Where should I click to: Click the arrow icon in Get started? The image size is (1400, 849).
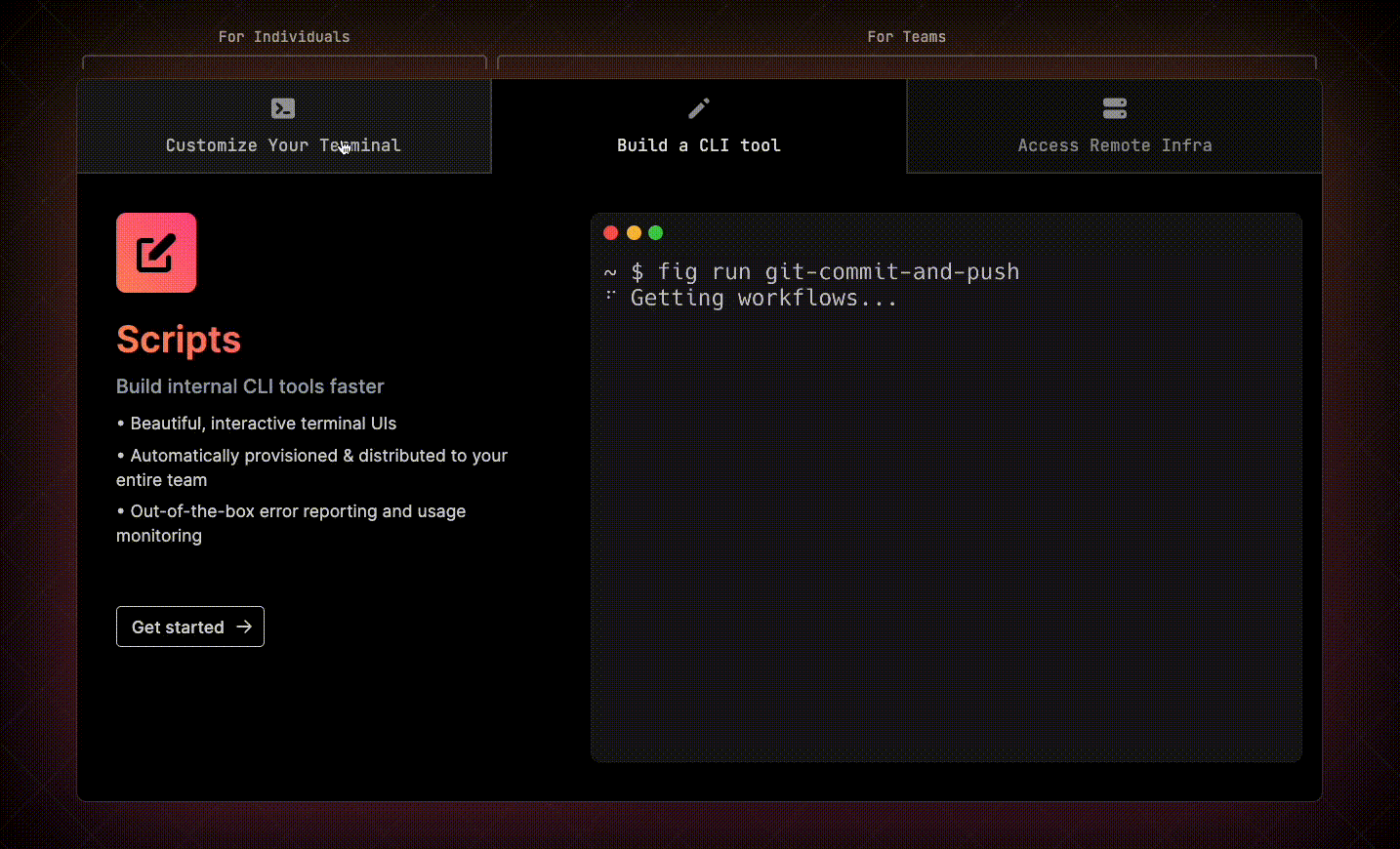[244, 627]
